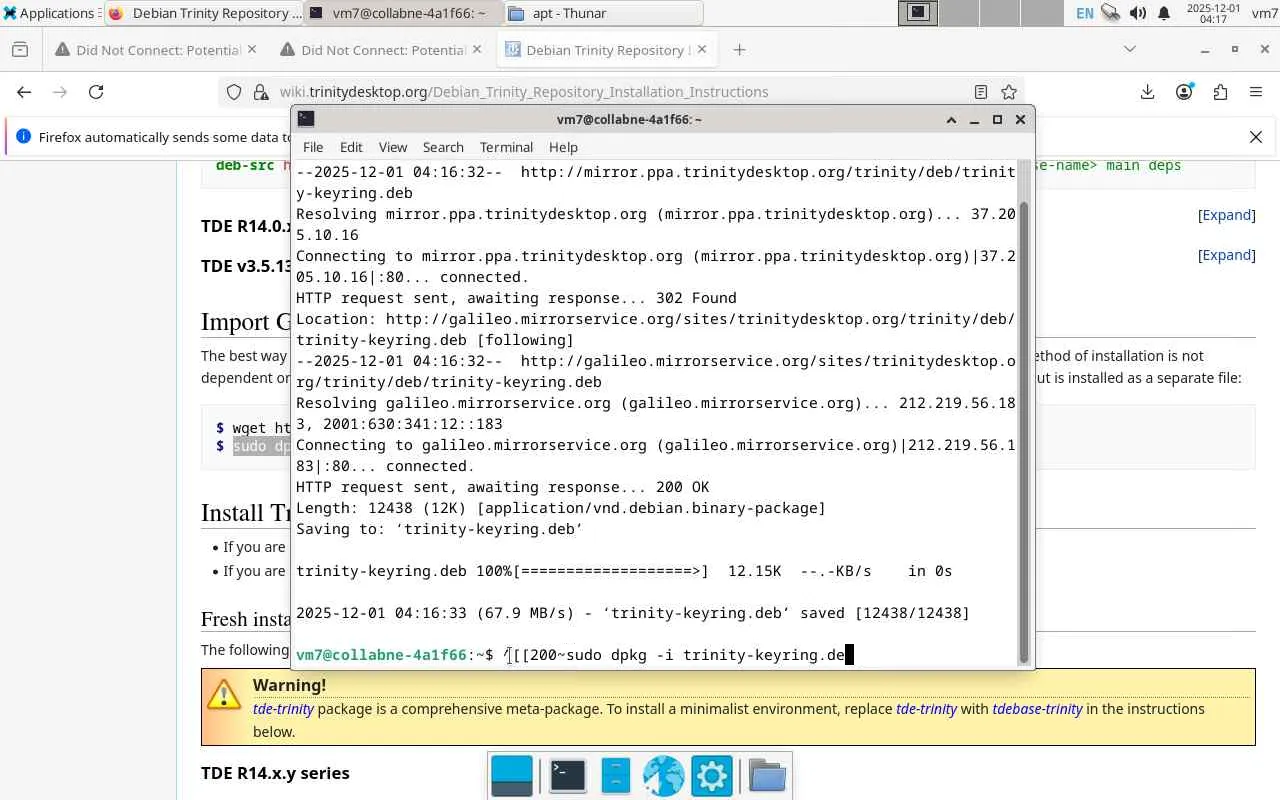Open the Firefox hamburger application menu
The width and height of the screenshot is (1280, 800).
tap(1256, 92)
